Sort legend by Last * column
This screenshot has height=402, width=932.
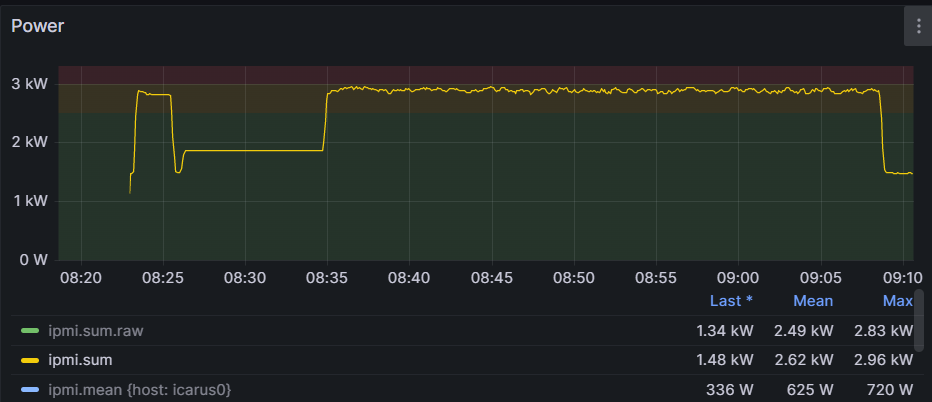pos(731,301)
